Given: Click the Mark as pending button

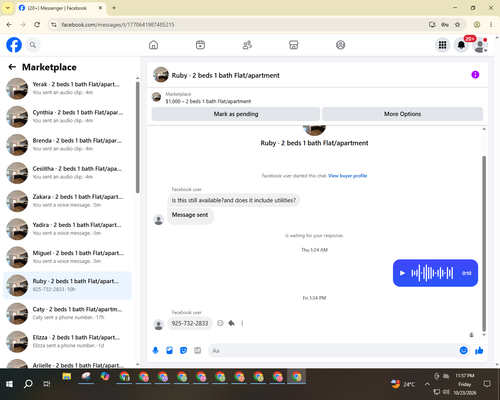Looking at the screenshot, I should click(x=236, y=114).
